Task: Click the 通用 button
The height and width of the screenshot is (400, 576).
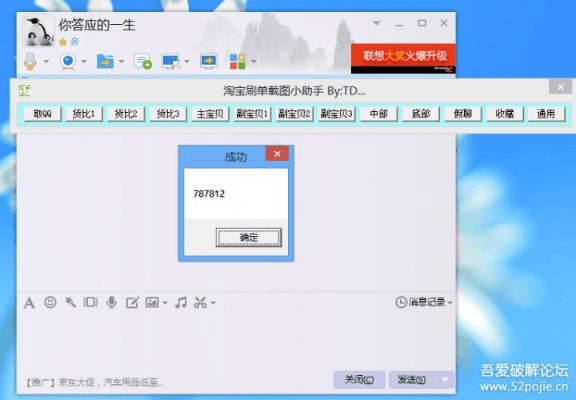Action: pyautogui.click(x=546, y=114)
